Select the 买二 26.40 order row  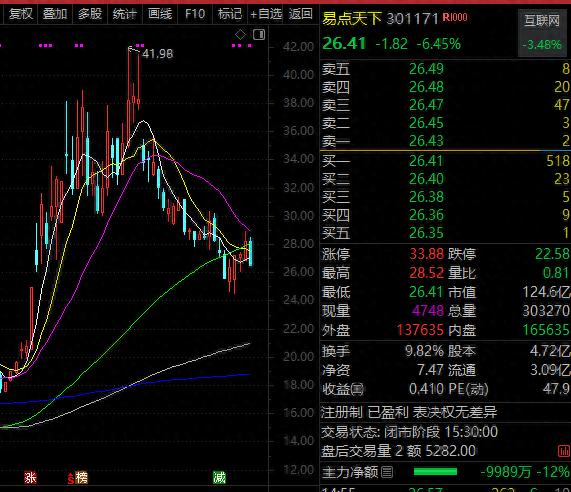point(445,179)
